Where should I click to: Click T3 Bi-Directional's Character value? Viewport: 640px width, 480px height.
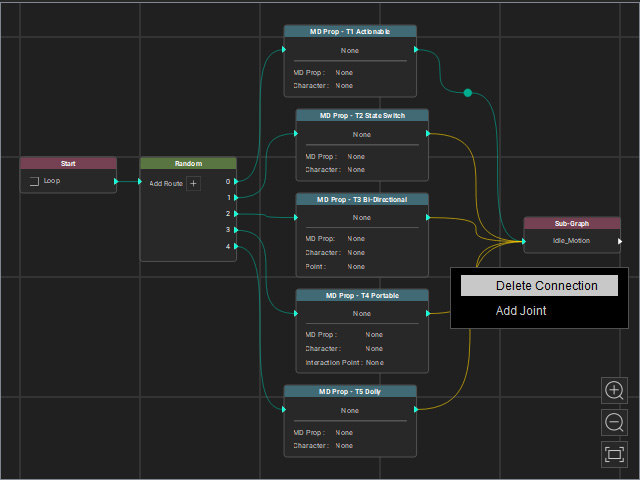pos(356,253)
